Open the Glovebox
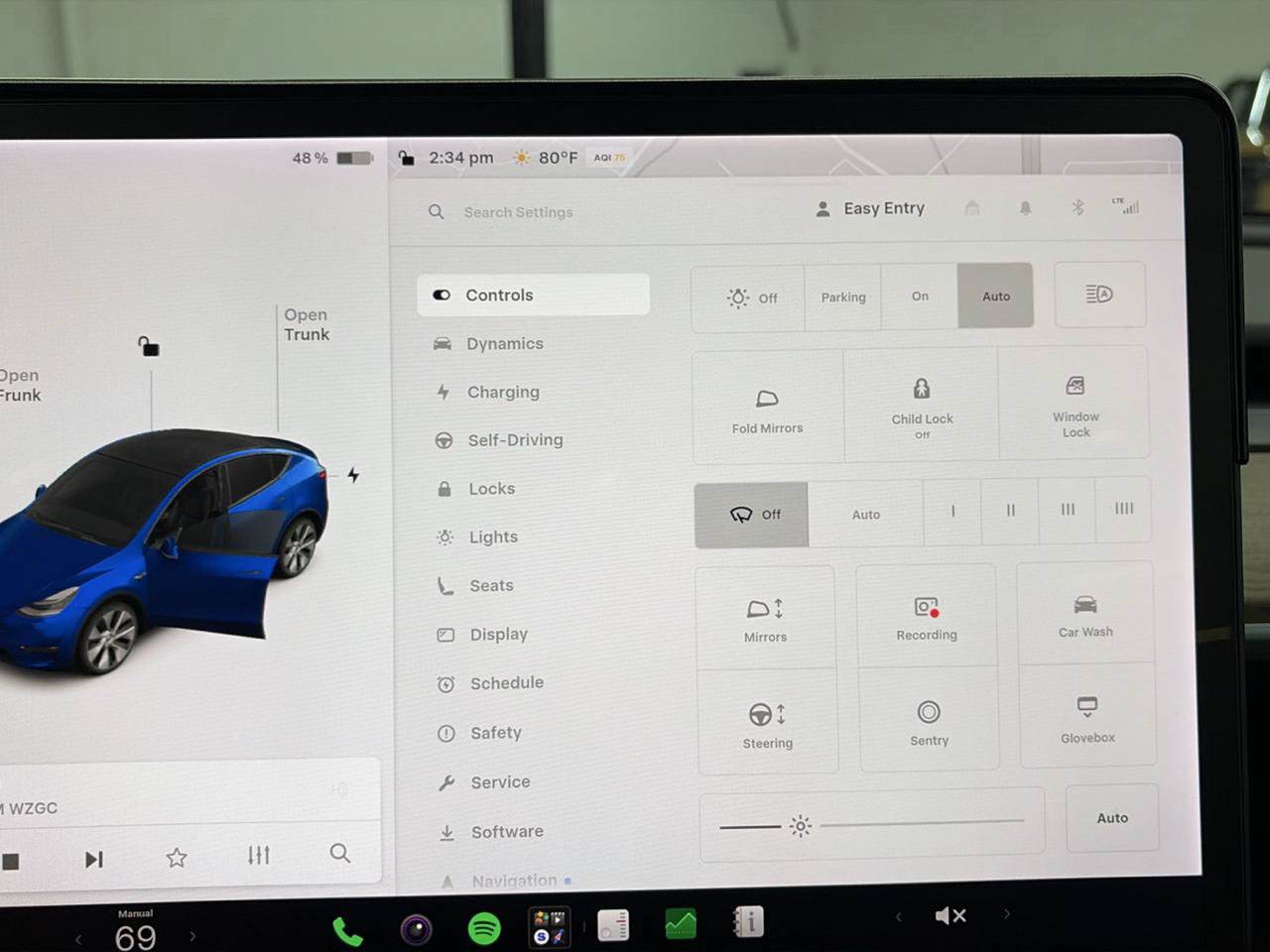 click(x=1087, y=714)
